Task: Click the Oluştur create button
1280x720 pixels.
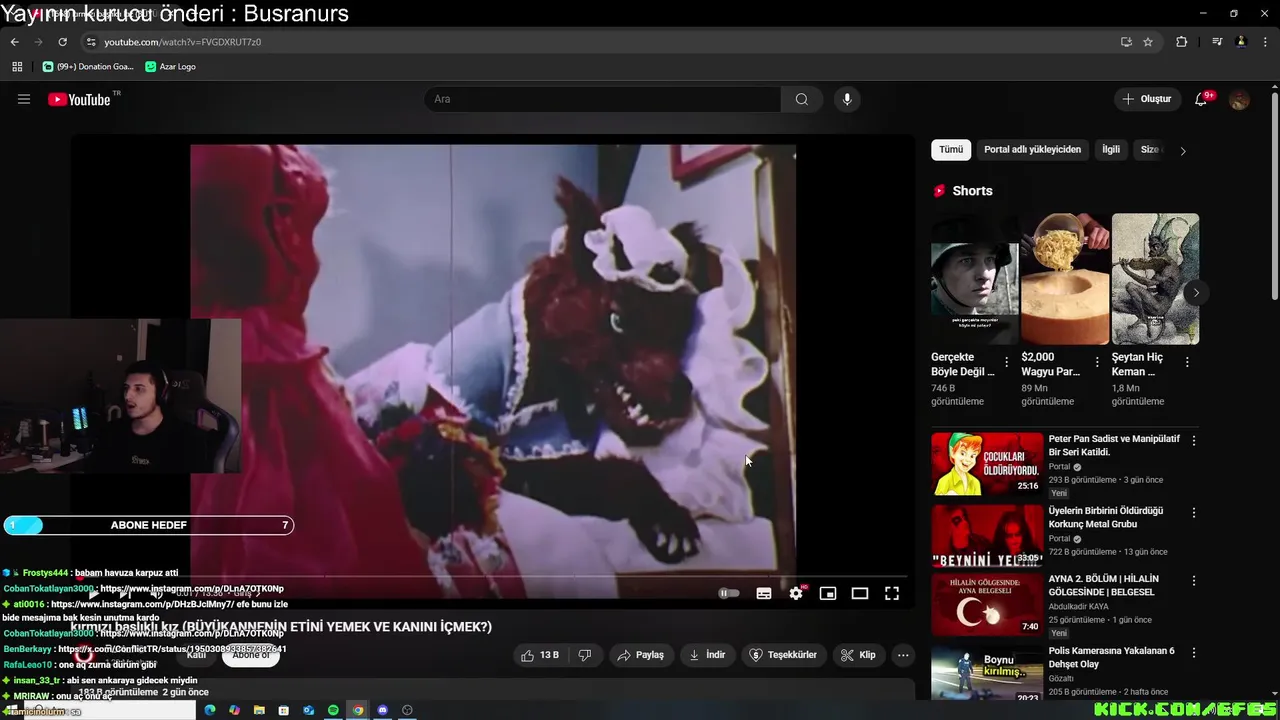Action: point(1146,99)
